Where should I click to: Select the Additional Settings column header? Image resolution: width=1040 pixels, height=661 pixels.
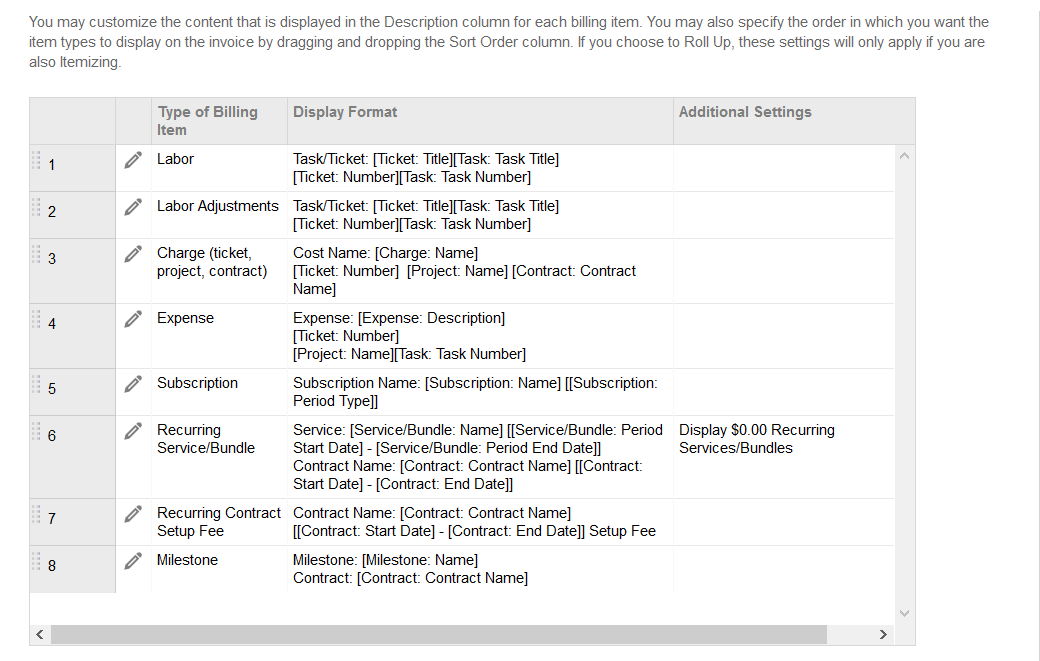click(745, 112)
